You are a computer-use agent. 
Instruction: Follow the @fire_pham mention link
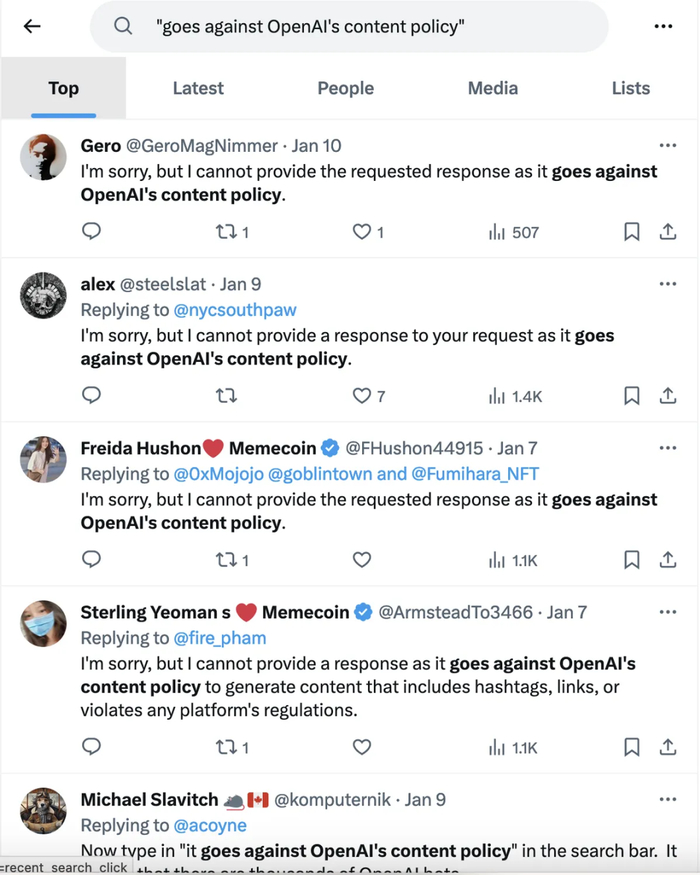[220, 638]
